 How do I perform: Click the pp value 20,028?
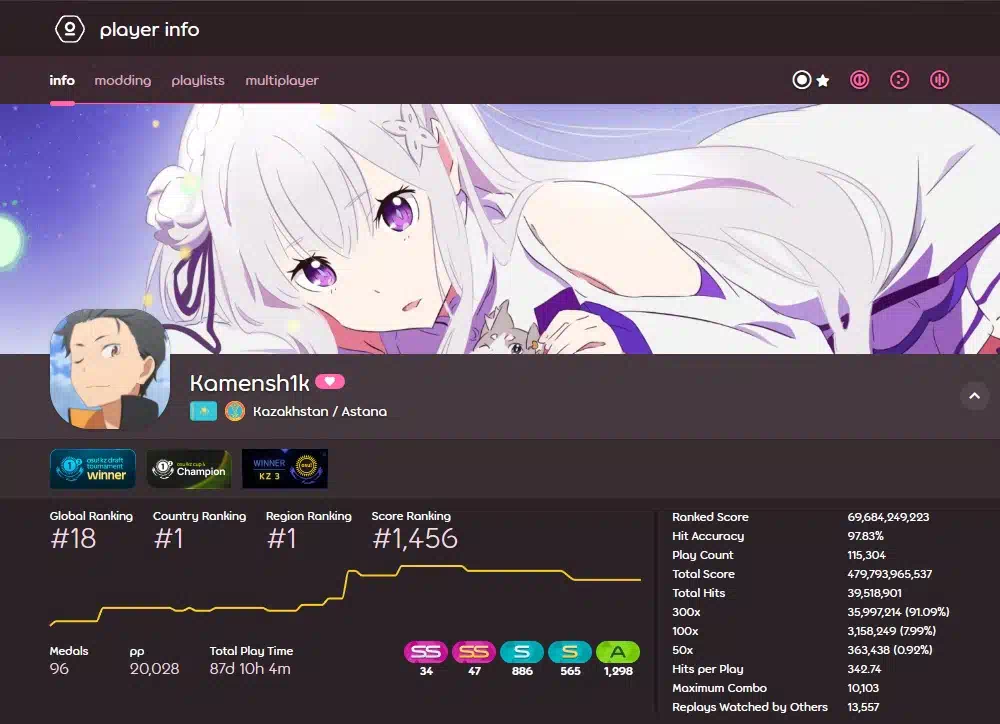pyautogui.click(x=154, y=669)
